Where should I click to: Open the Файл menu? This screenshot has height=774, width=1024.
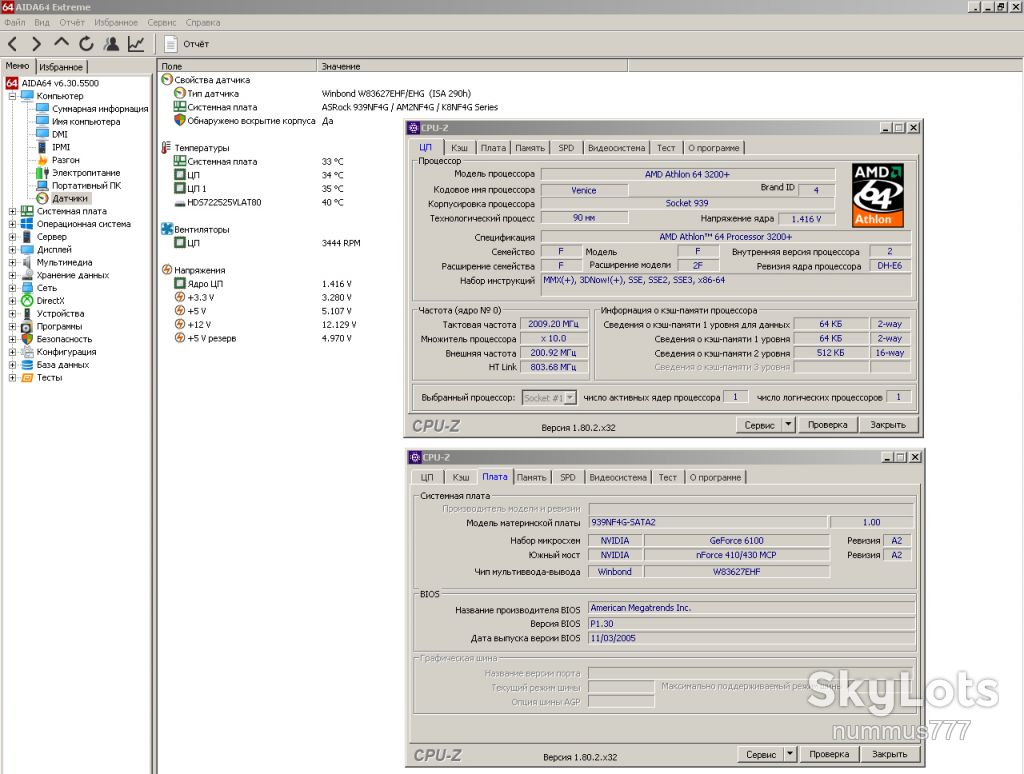point(14,22)
